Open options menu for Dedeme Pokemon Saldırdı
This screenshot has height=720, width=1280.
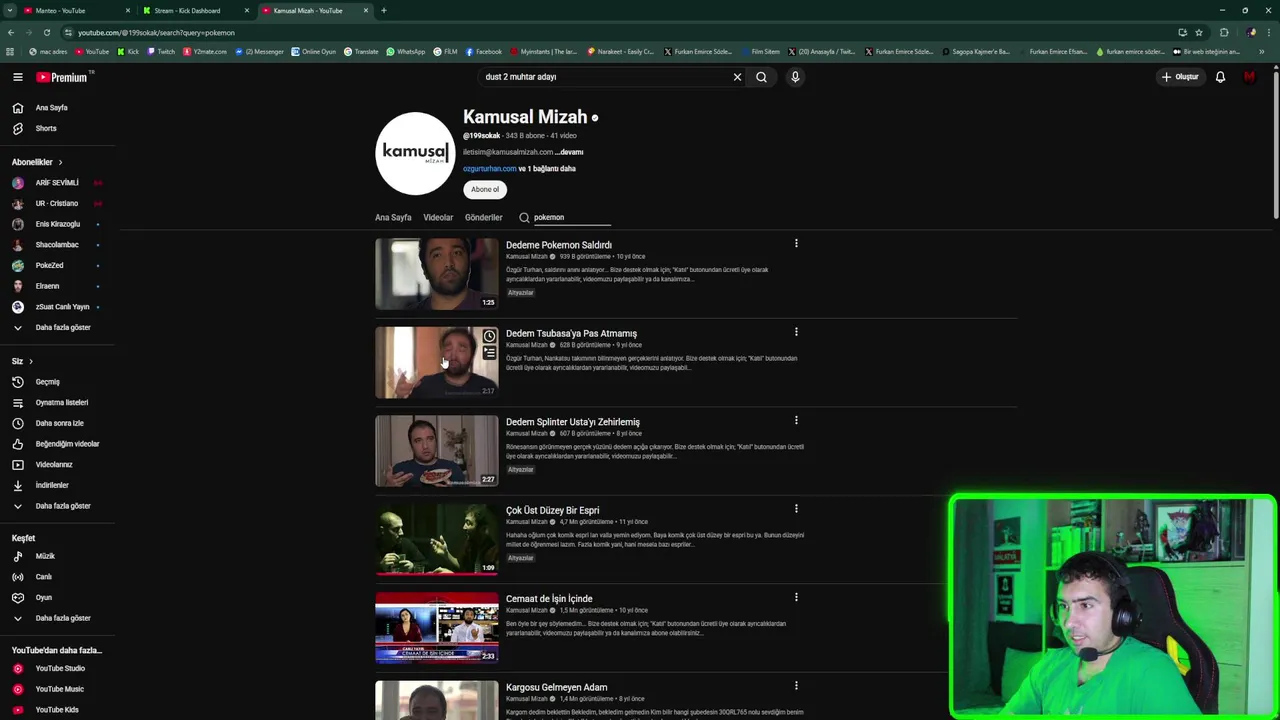pyautogui.click(x=796, y=243)
